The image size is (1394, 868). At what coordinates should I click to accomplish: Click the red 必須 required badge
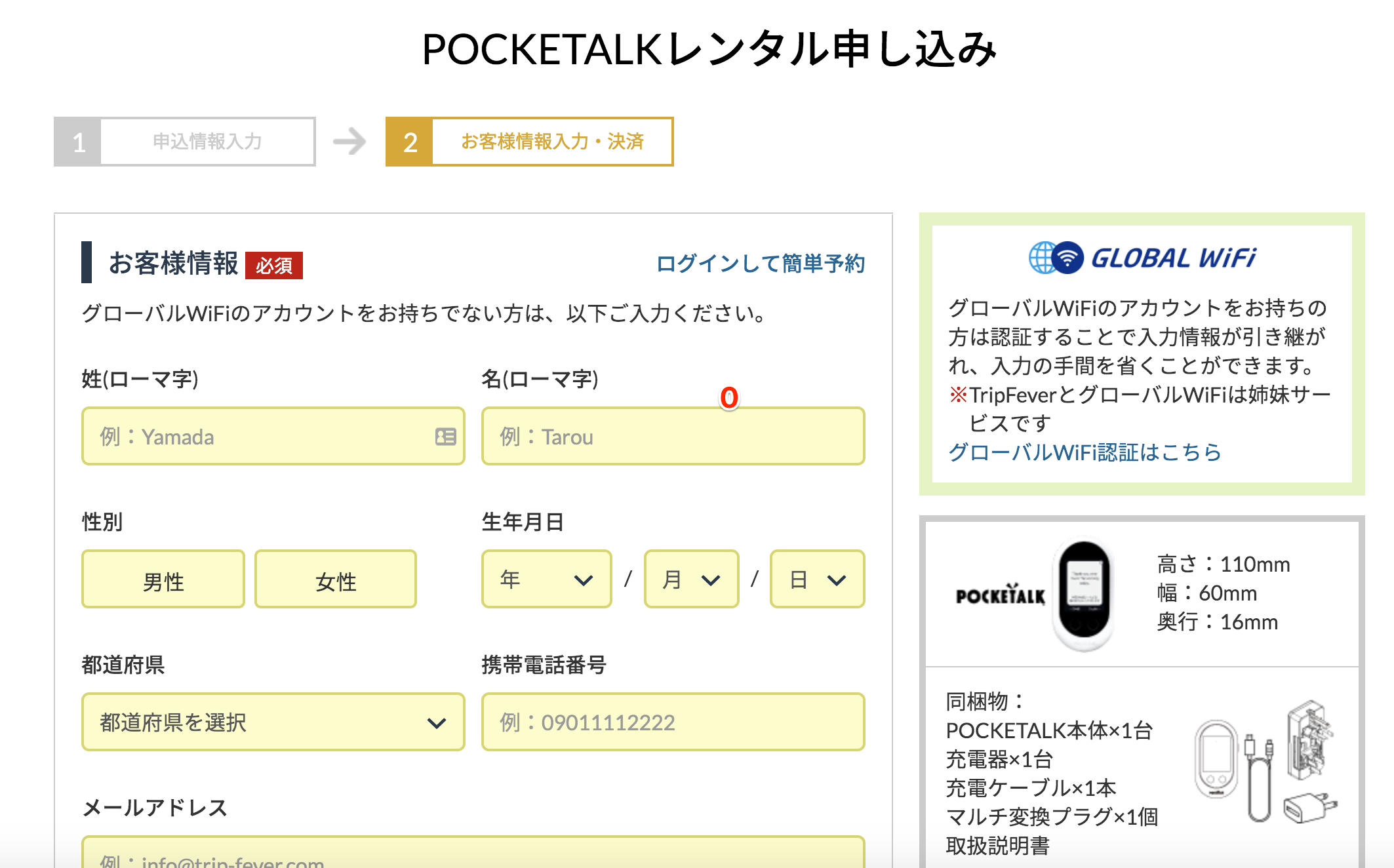coord(274,266)
